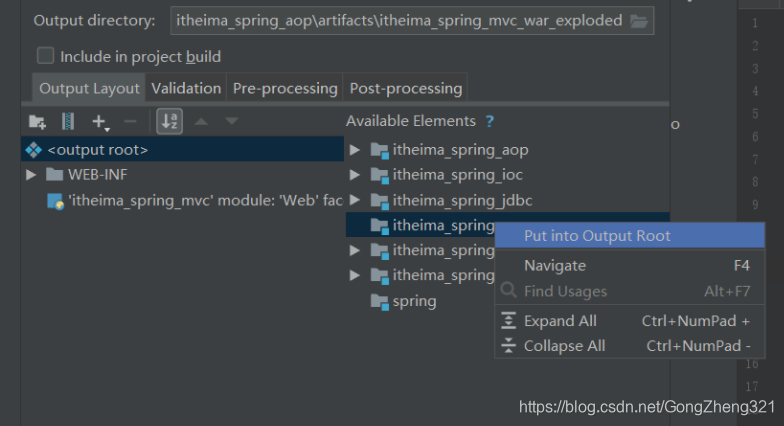The image size is (784, 426).
Task: Expand itheima_spring_aop module in Available Elements
Action: [354, 150]
